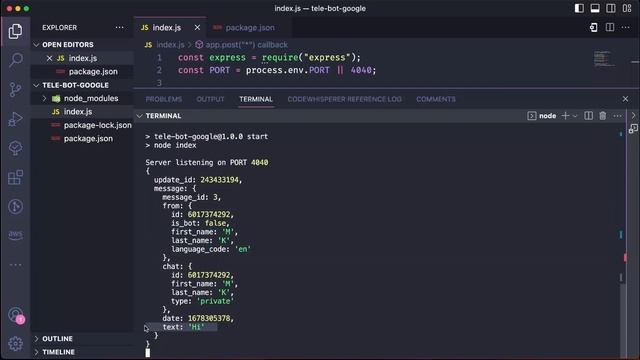Open the AWS toolkit icon in activity bar

16,235
